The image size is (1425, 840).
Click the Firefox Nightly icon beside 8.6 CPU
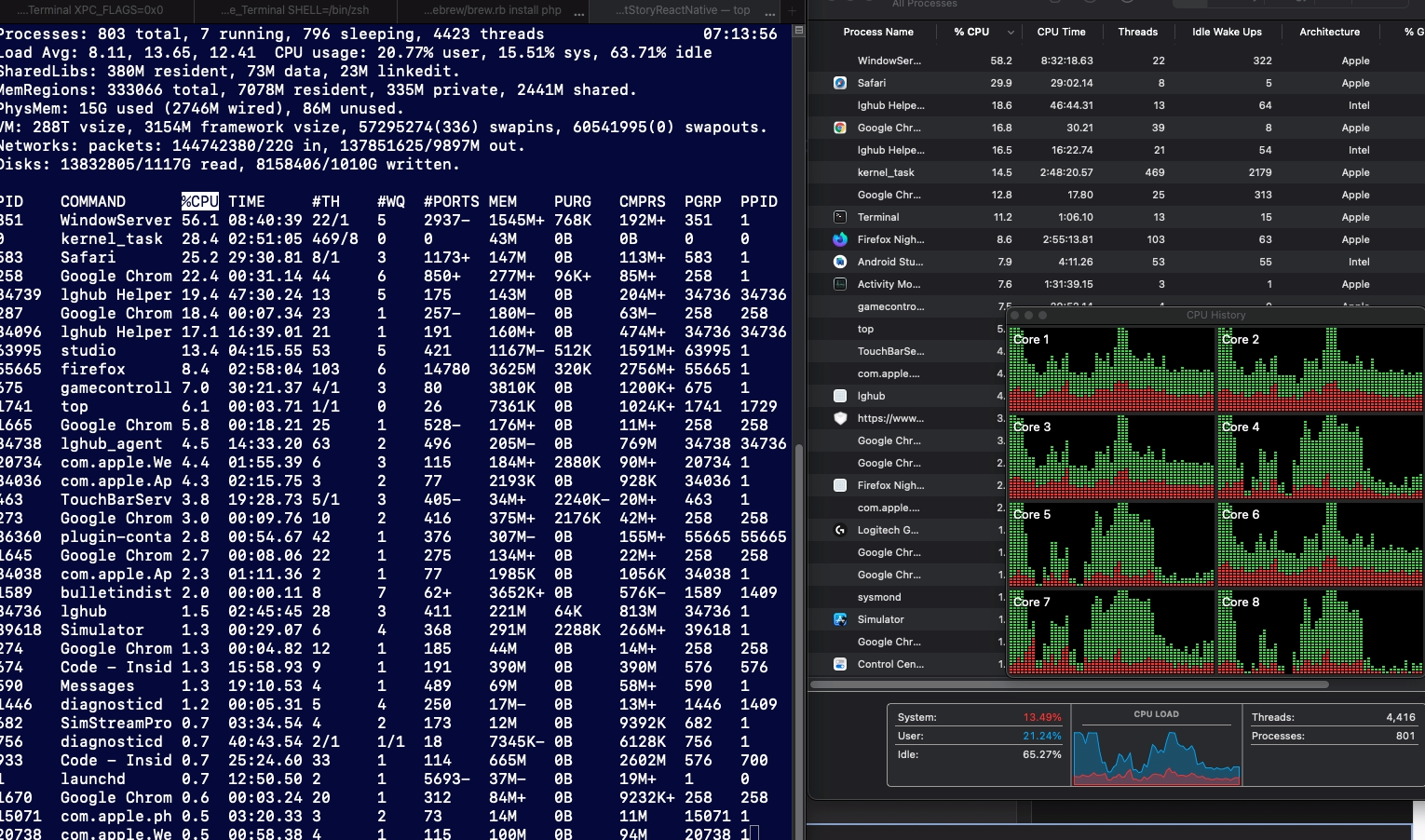[840, 239]
